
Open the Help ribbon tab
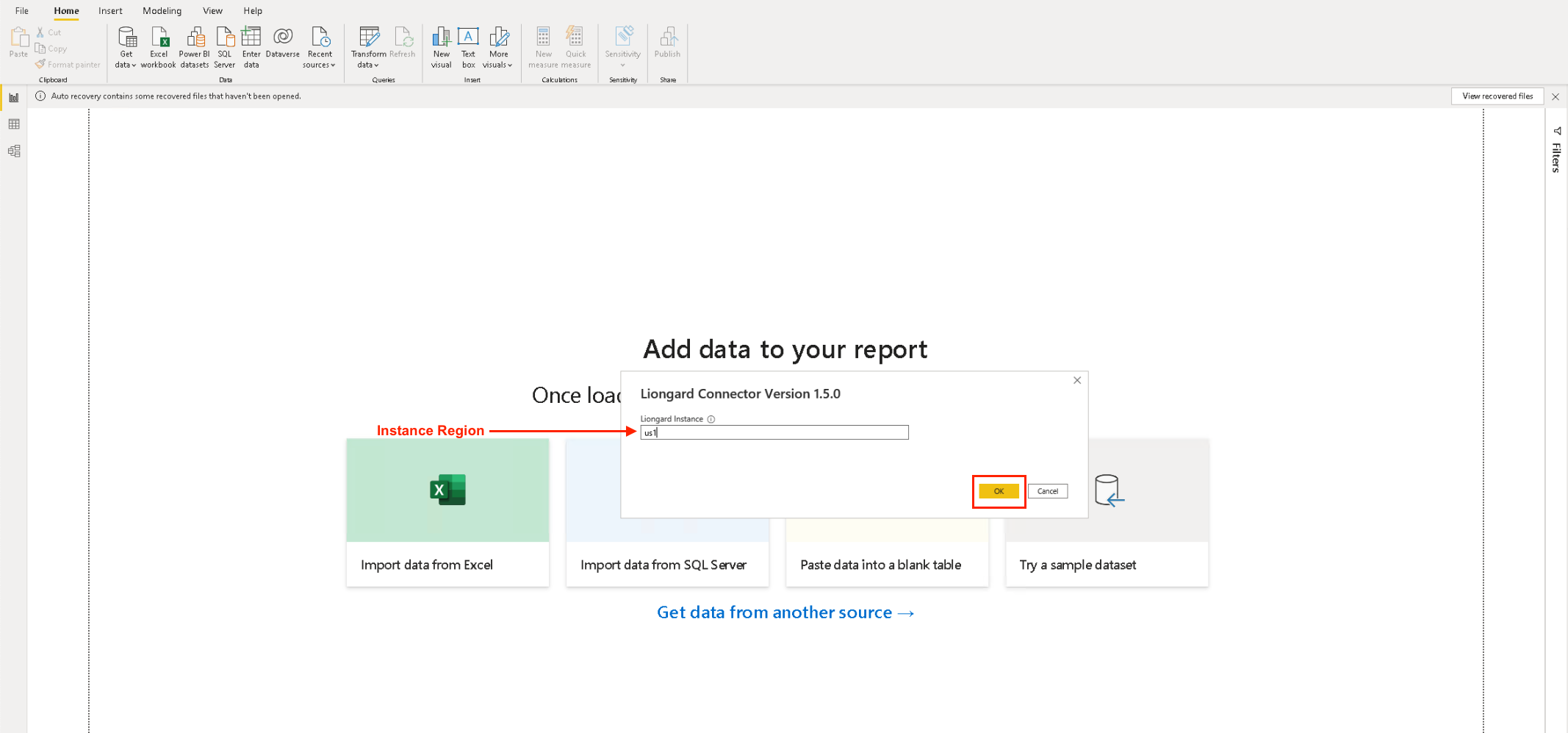253,11
